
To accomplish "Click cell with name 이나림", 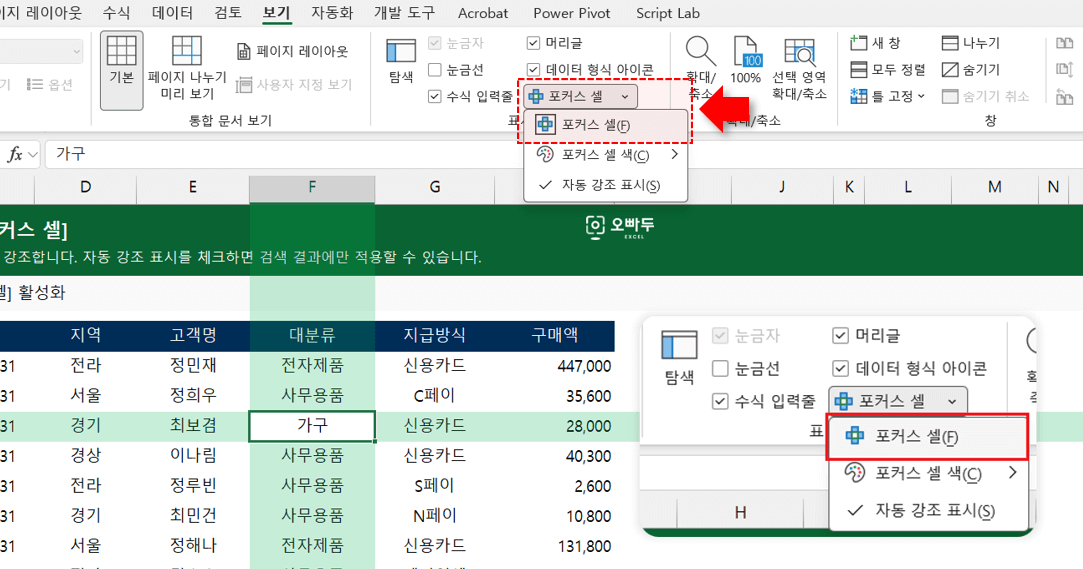I will tap(193, 456).
